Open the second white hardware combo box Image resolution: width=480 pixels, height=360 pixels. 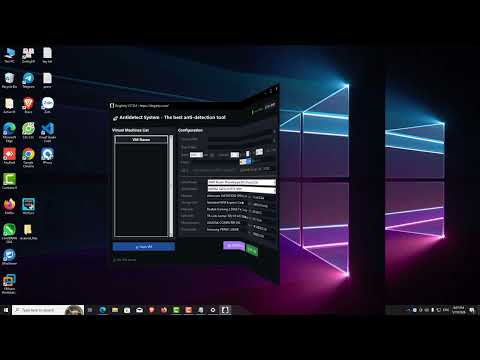[x=242, y=189]
